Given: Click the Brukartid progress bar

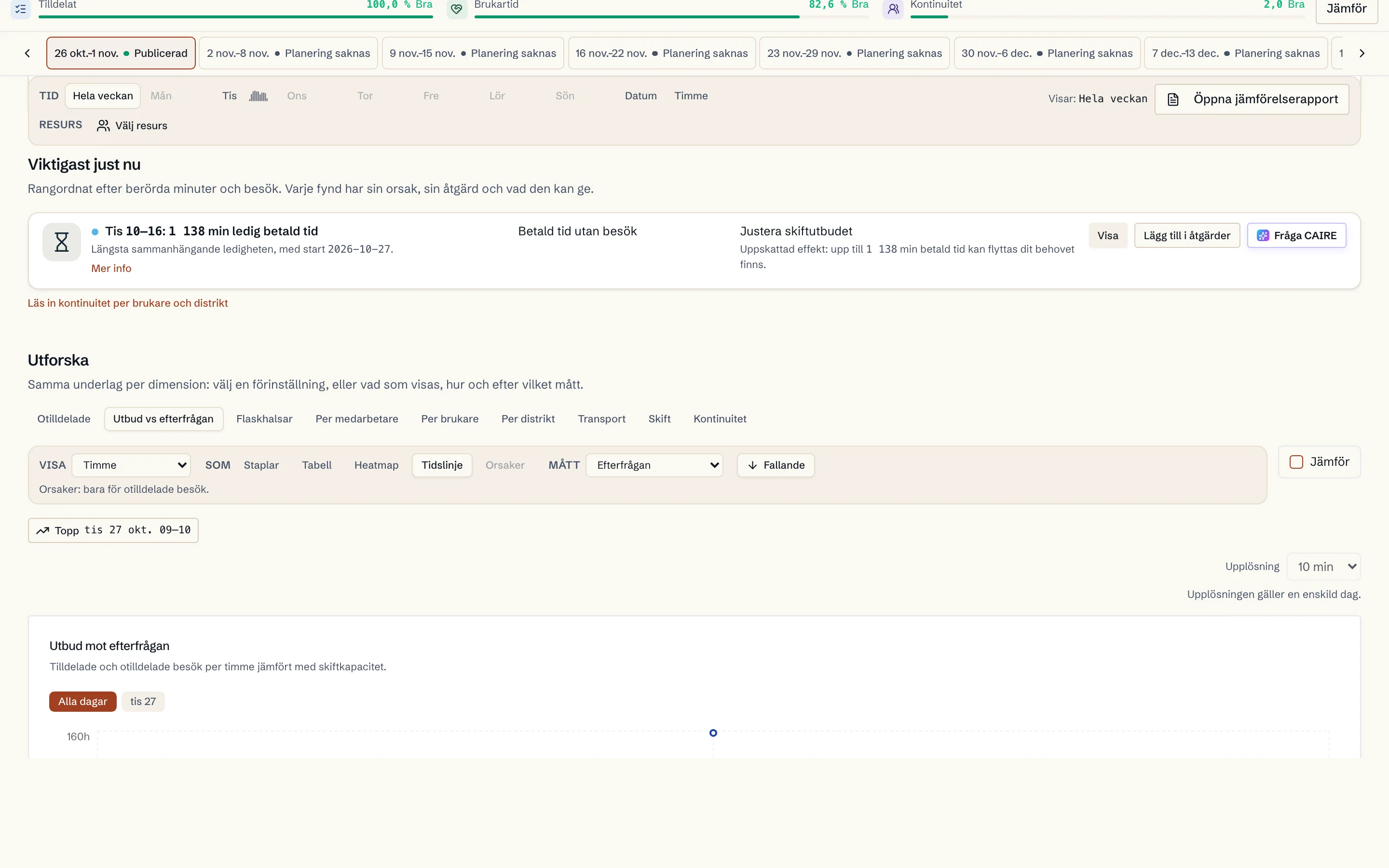Looking at the screenshot, I should [x=671, y=17].
